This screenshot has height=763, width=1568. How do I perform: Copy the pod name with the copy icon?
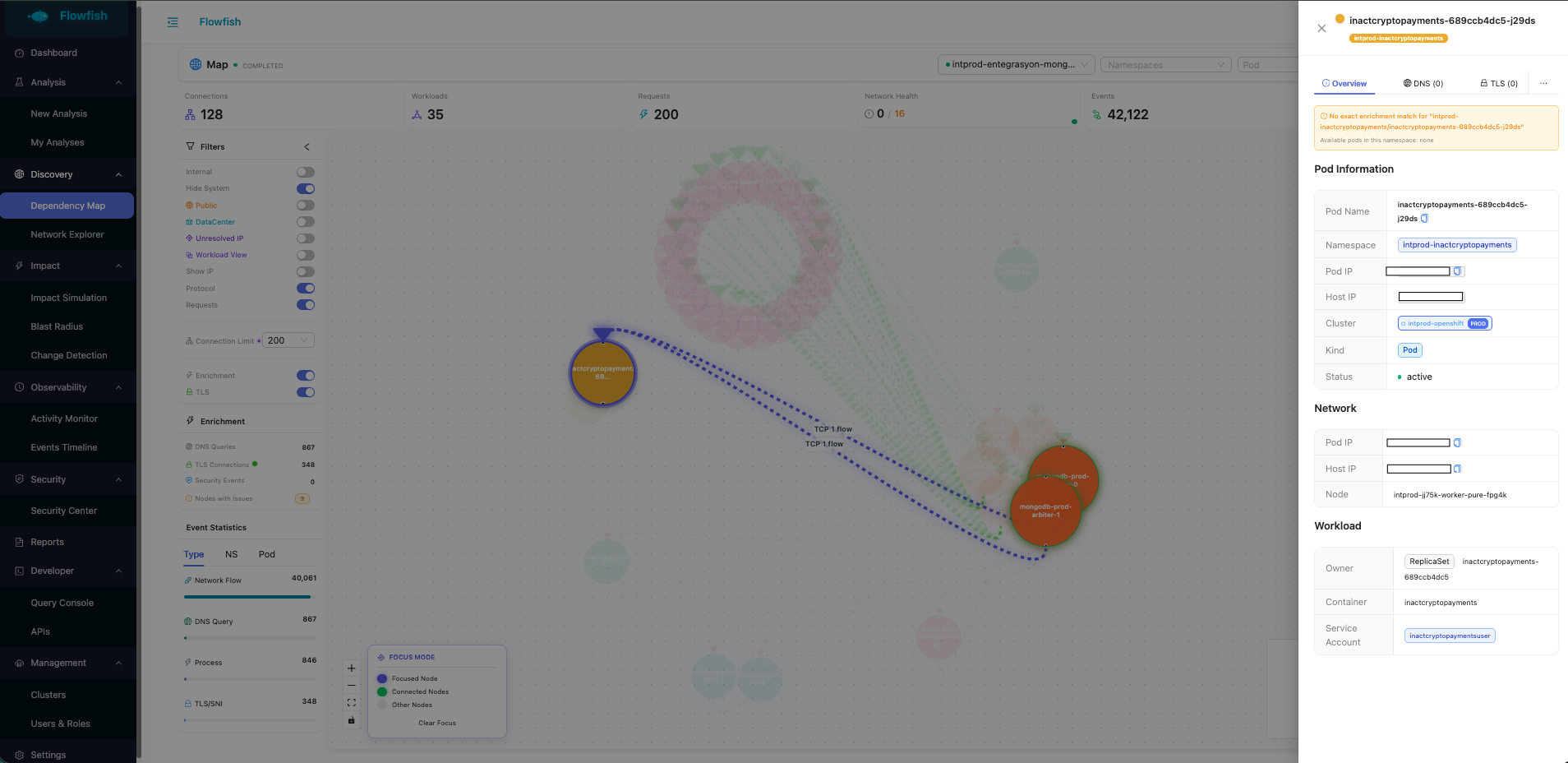click(x=1425, y=219)
